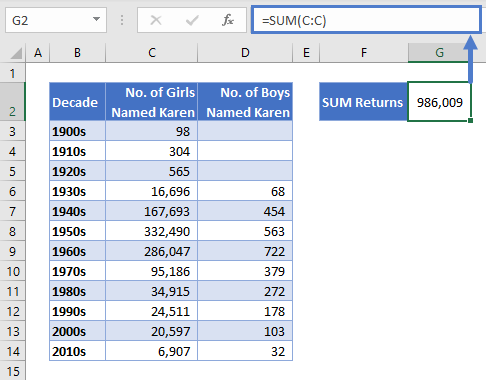
Task: Click the Enter checkmark formula bar icon
Action: (x=192, y=21)
